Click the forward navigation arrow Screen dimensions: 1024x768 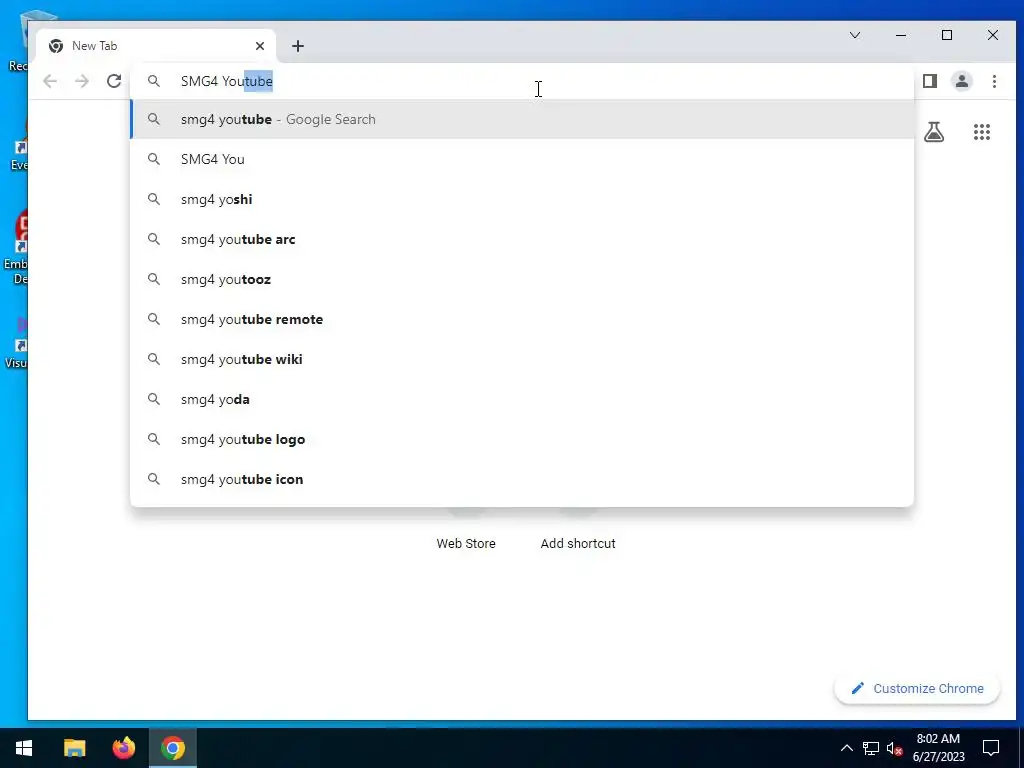click(82, 81)
